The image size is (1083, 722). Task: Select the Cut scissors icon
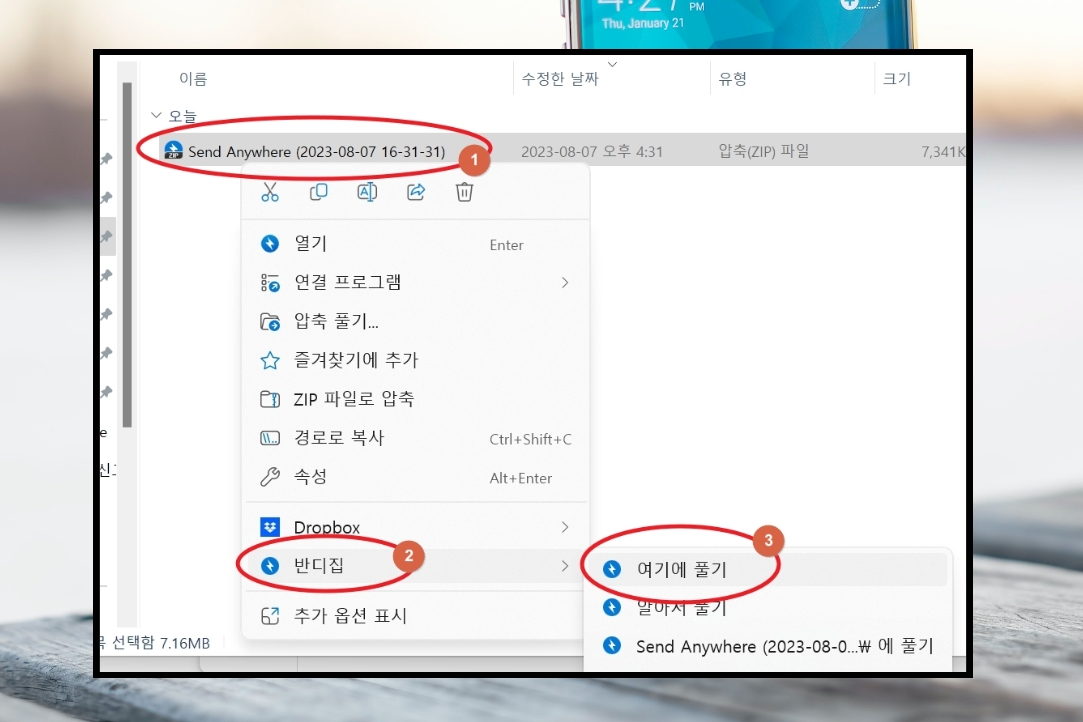[x=270, y=192]
